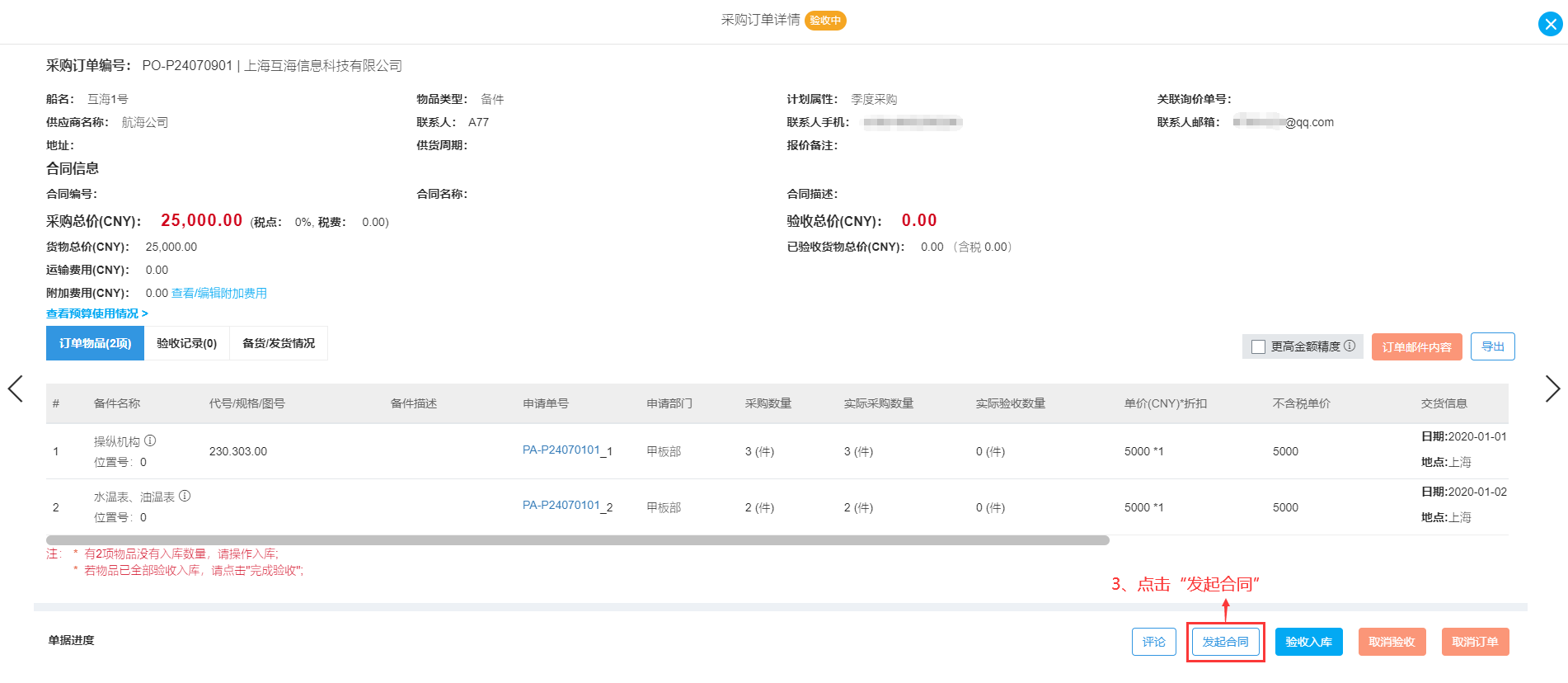Click the 采购数量 column header
Screen dimensions: 1568x683
pyautogui.click(x=768, y=403)
